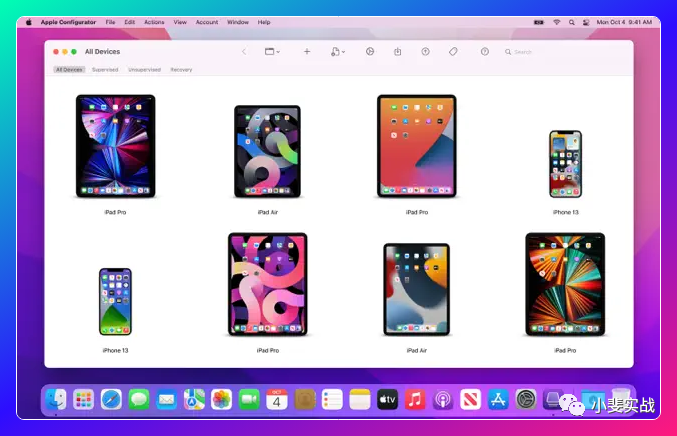Open Maps from the dock
This screenshot has height=436, width=677.
coord(194,399)
